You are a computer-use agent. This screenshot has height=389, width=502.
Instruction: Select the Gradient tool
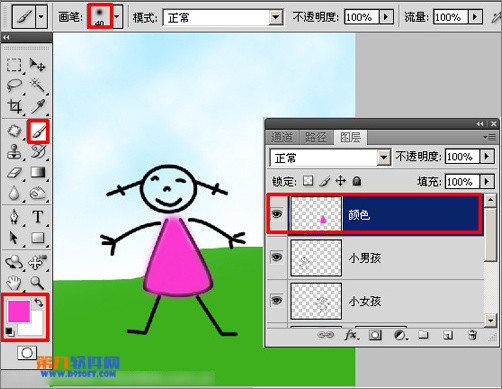[x=37, y=173]
